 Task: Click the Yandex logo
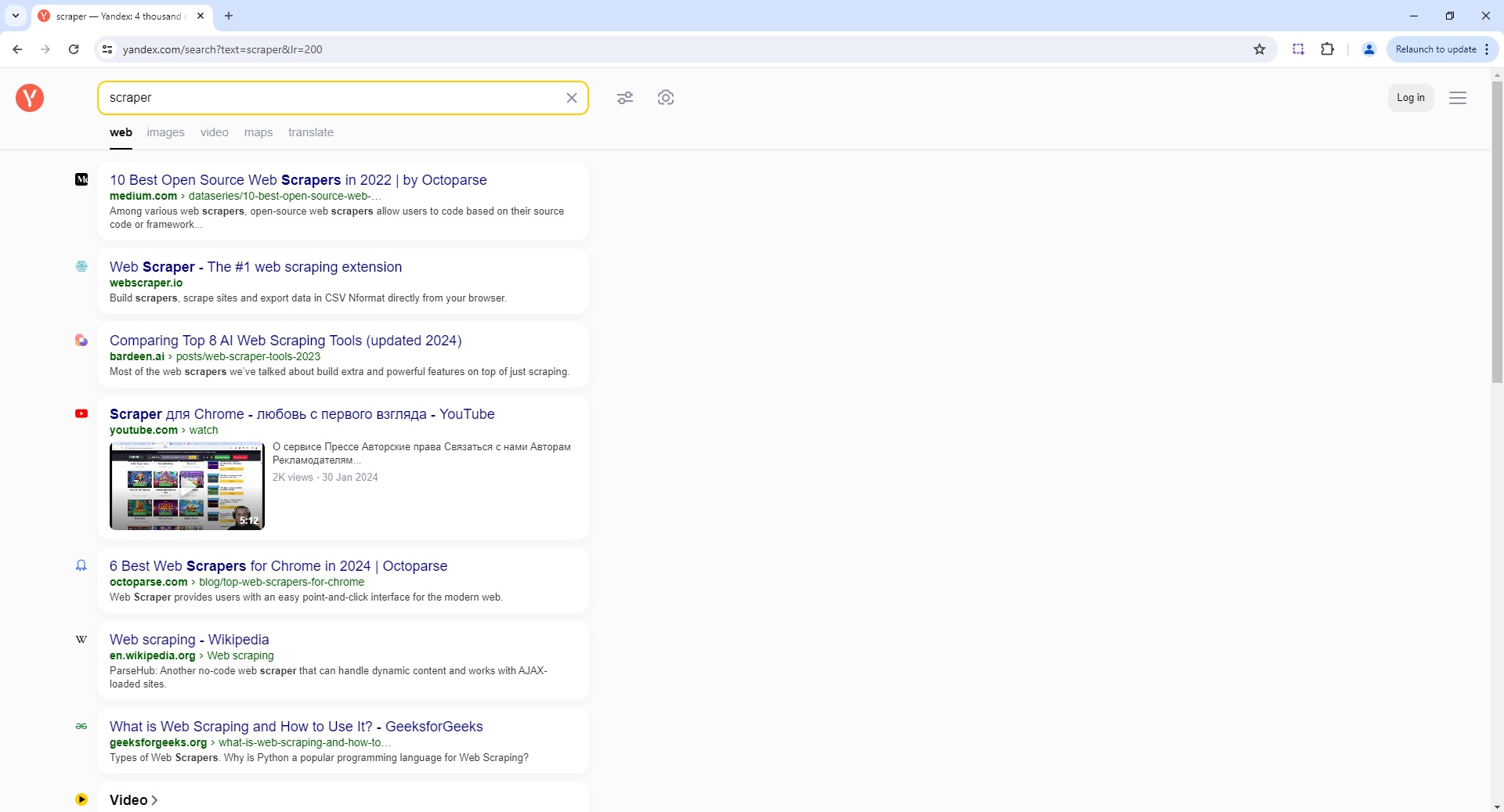click(x=29, y=98)
